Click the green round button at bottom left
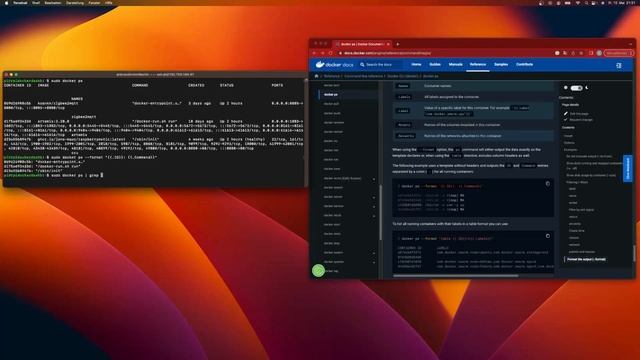 [318, 271]
